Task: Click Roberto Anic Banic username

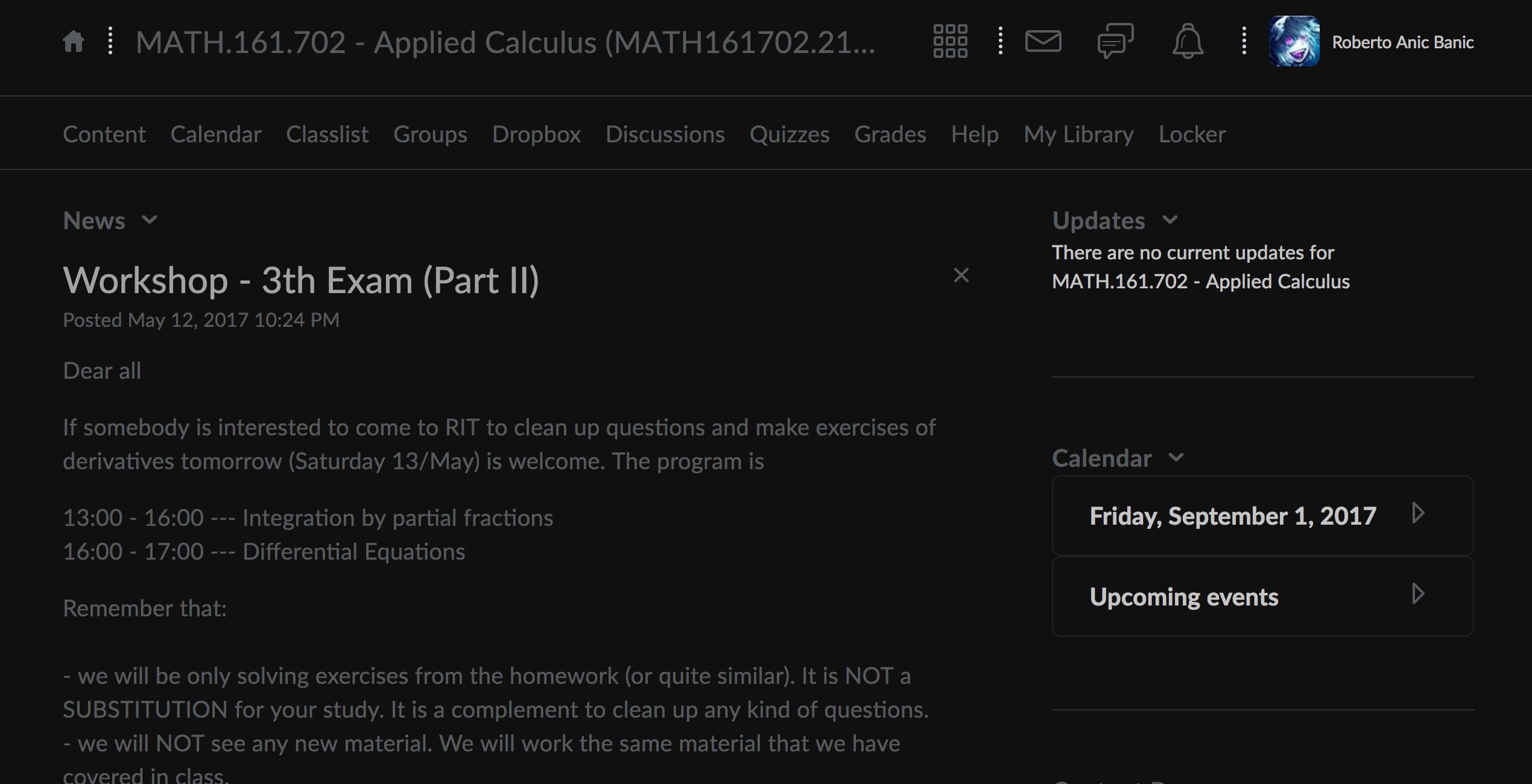Action: coord(1402,42)
